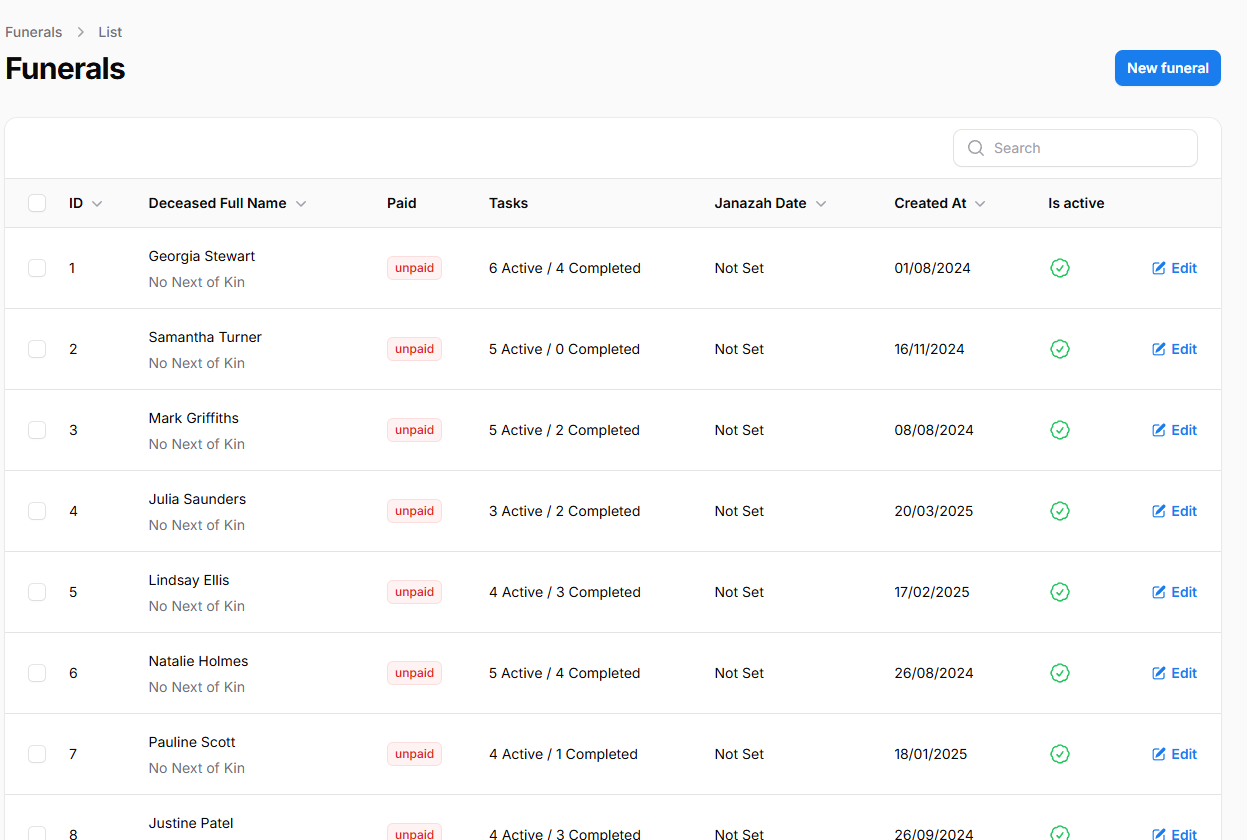
Task: Click the edit pencil icon for Georgia Stewart
Action: coord(1159,268)
